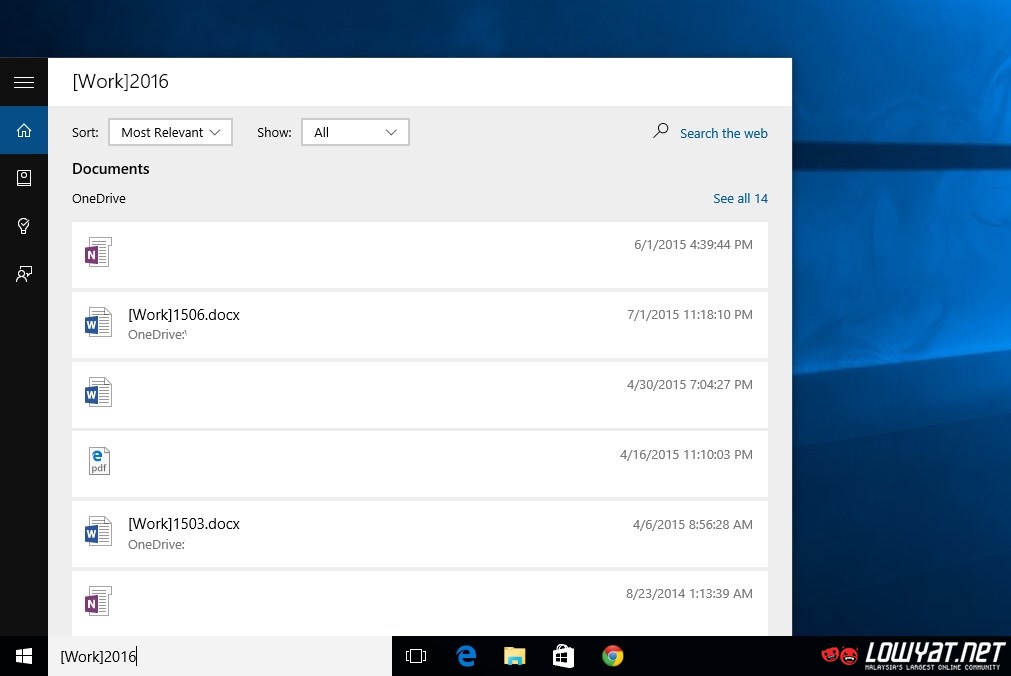Expand the Show 'All' dropdown
The height and width of the screenshot is (676, 1011).
point(355,132)
